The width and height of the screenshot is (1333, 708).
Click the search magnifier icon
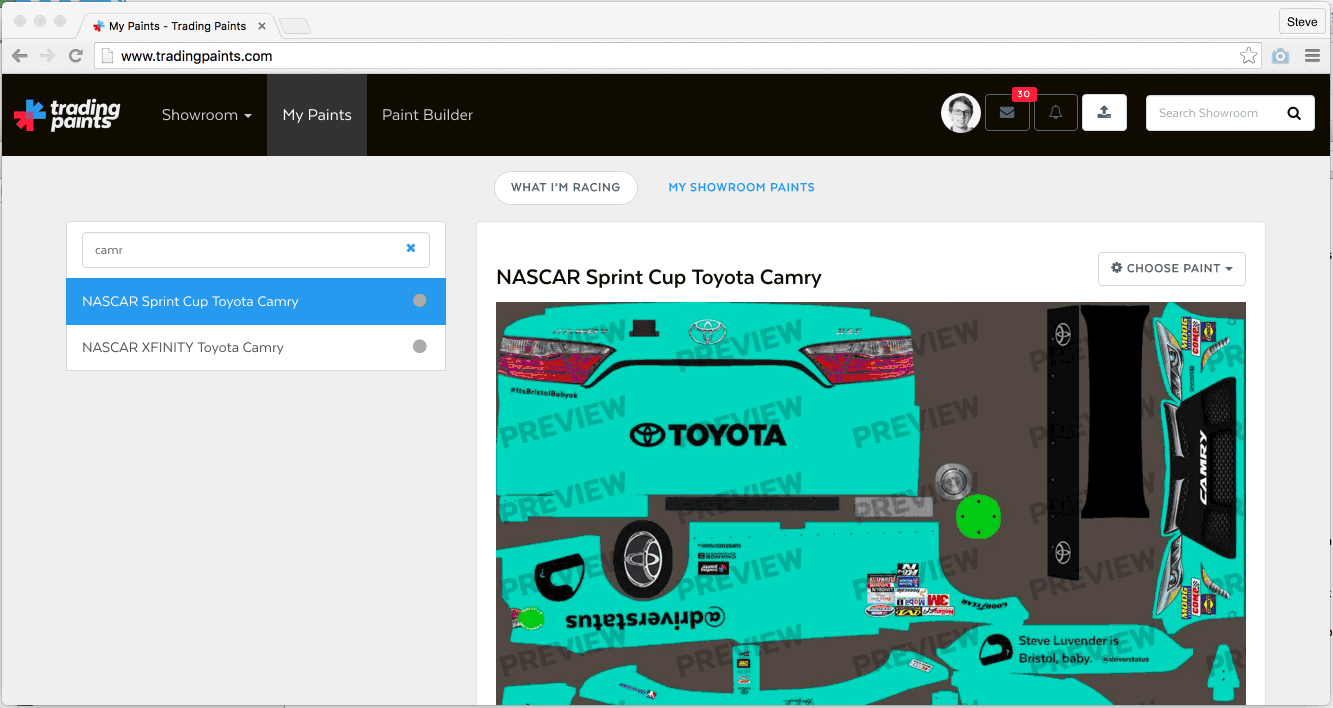(x=1294, y=113)
